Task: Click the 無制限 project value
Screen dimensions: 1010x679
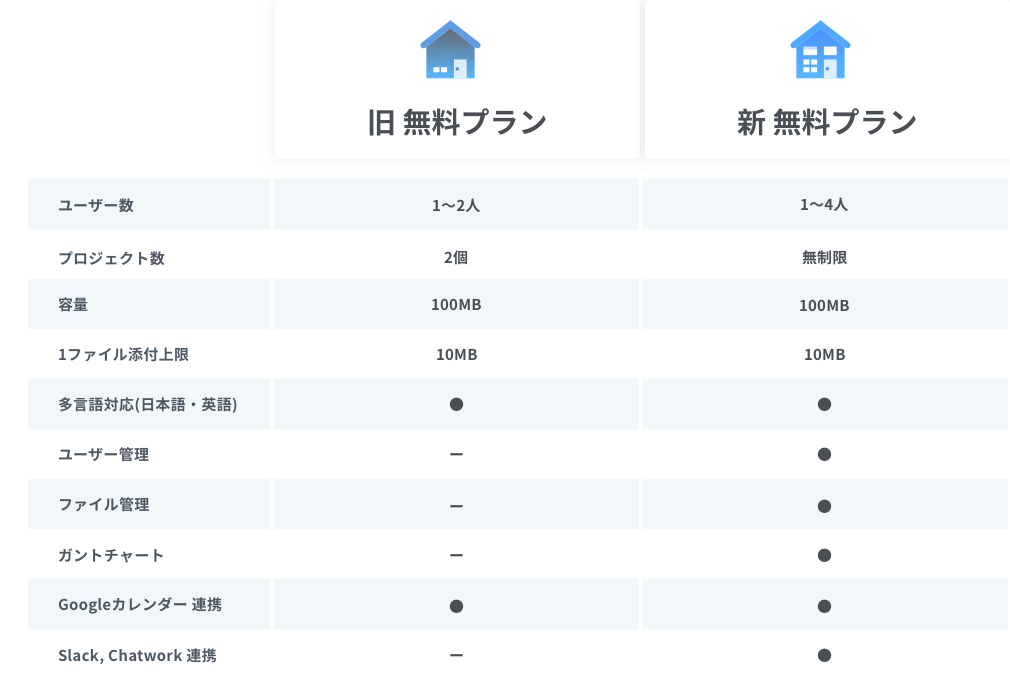Action: tap(824, 258)
